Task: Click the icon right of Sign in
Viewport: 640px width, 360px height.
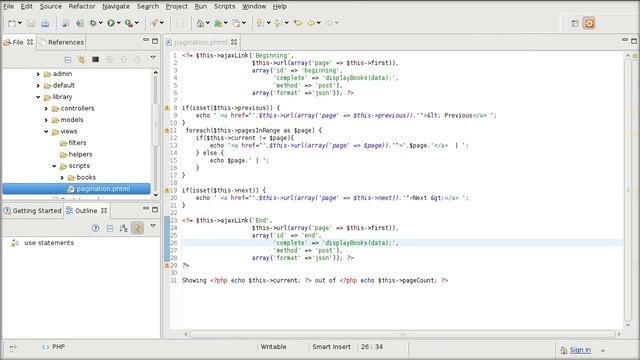Action: 602,350
